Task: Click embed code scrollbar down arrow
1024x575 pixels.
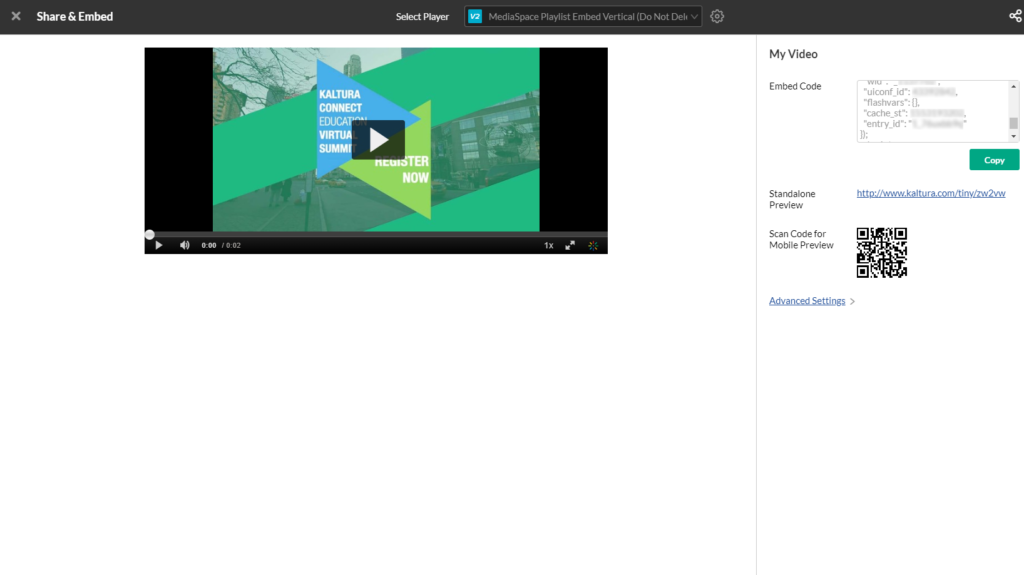Action: click(1014, 137)
